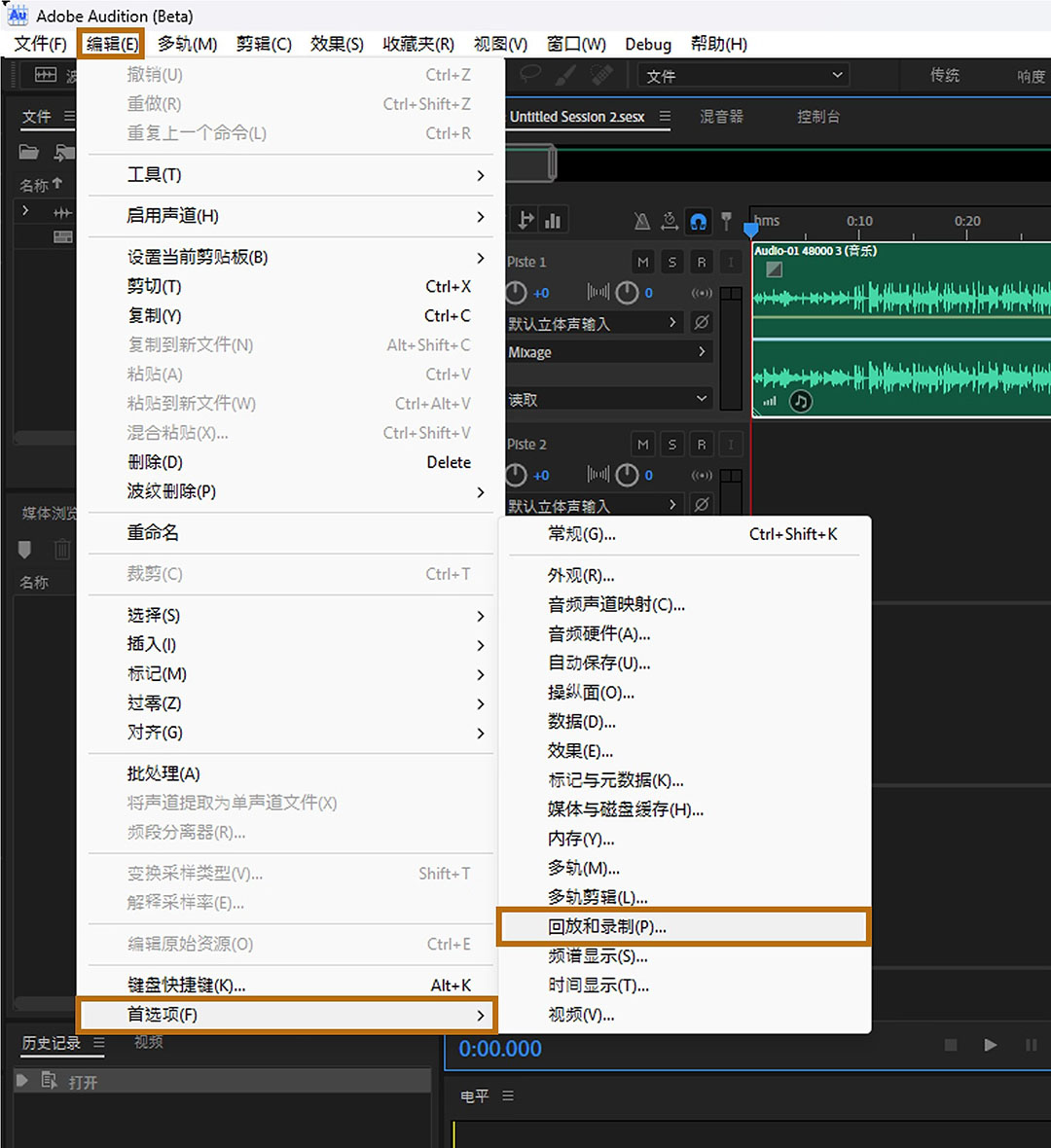Open the 效果(S) menu
Viewport: 1051px width, 1148px height.
(x=337, y=44)
